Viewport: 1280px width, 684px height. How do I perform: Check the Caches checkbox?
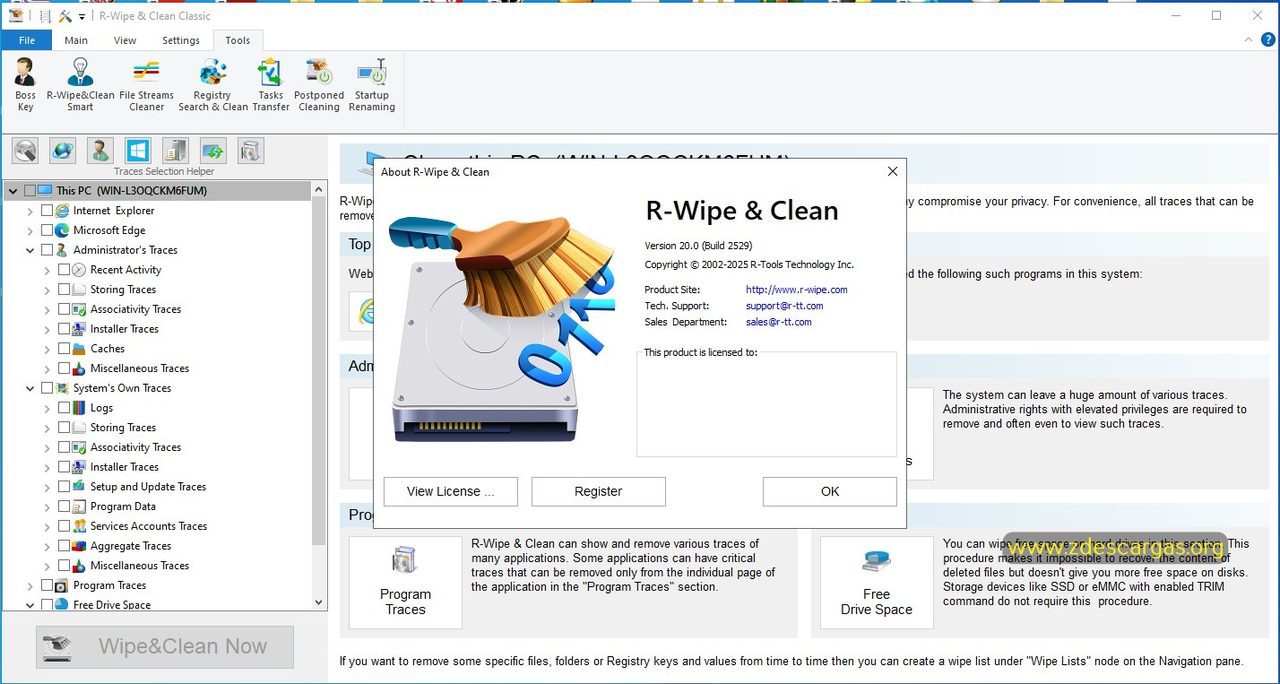(64, 349)
